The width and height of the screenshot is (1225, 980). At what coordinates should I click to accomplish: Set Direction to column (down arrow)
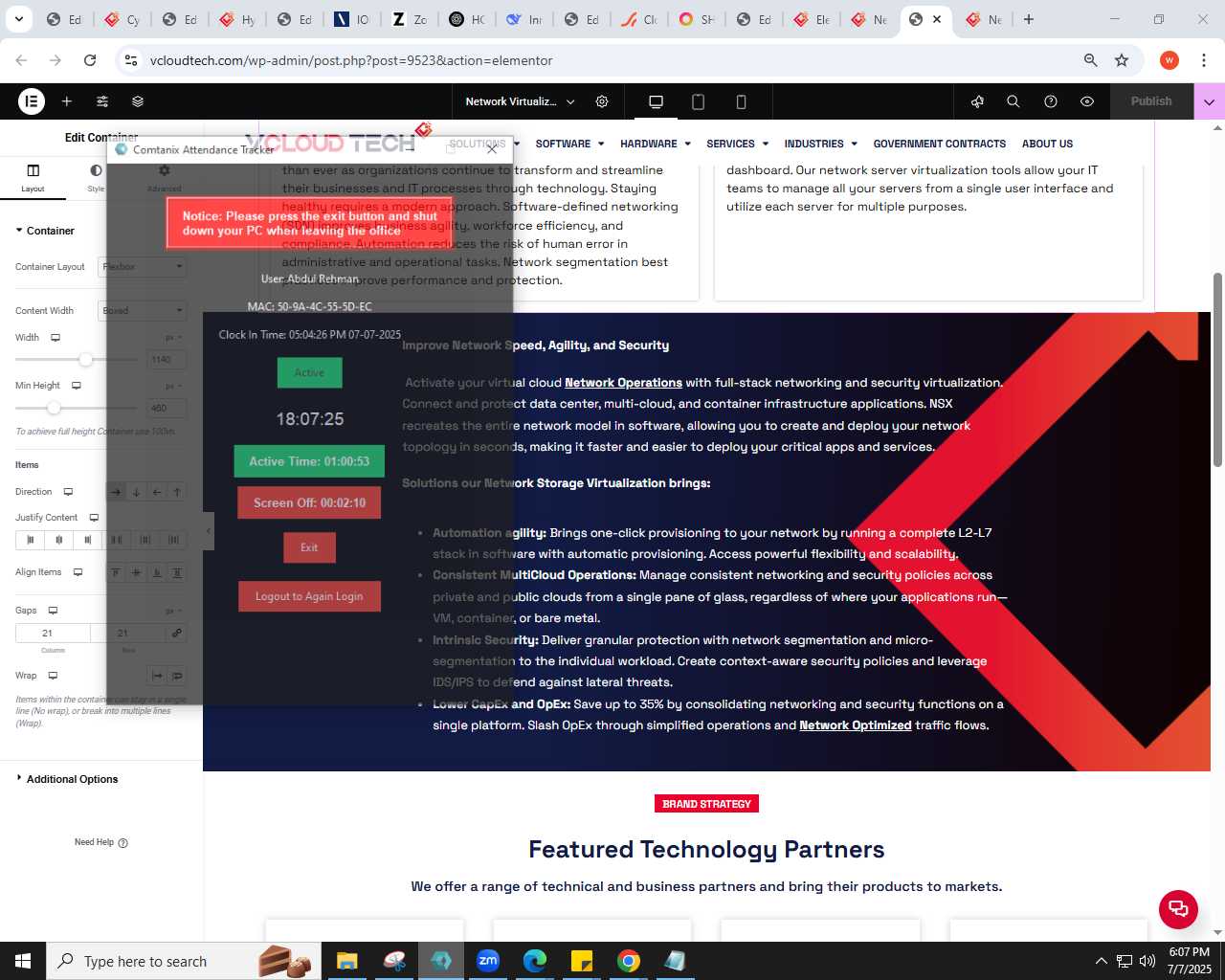pyautogui.click(x=136, y=492)
